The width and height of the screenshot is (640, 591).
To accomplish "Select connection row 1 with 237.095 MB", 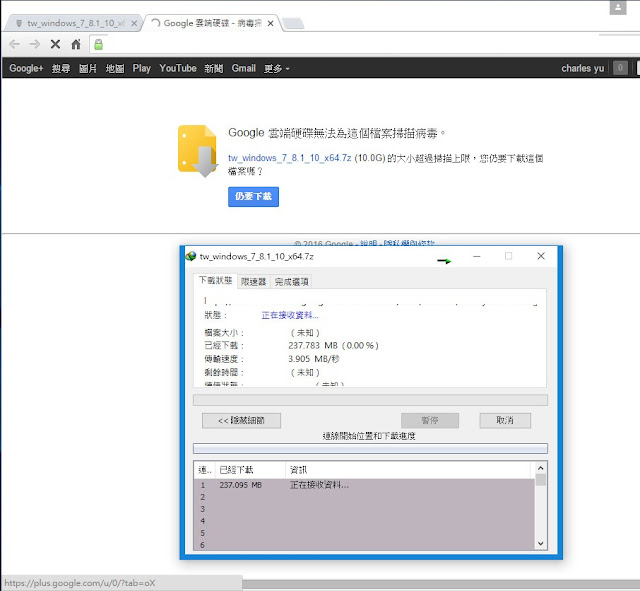I will (364, 485).
